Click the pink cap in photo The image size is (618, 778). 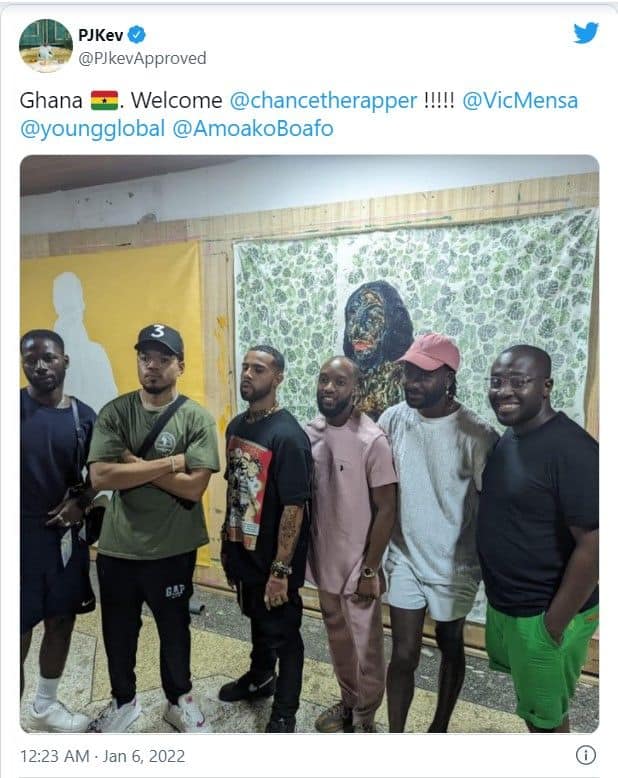pyautogui.click(x=431, y=351)
